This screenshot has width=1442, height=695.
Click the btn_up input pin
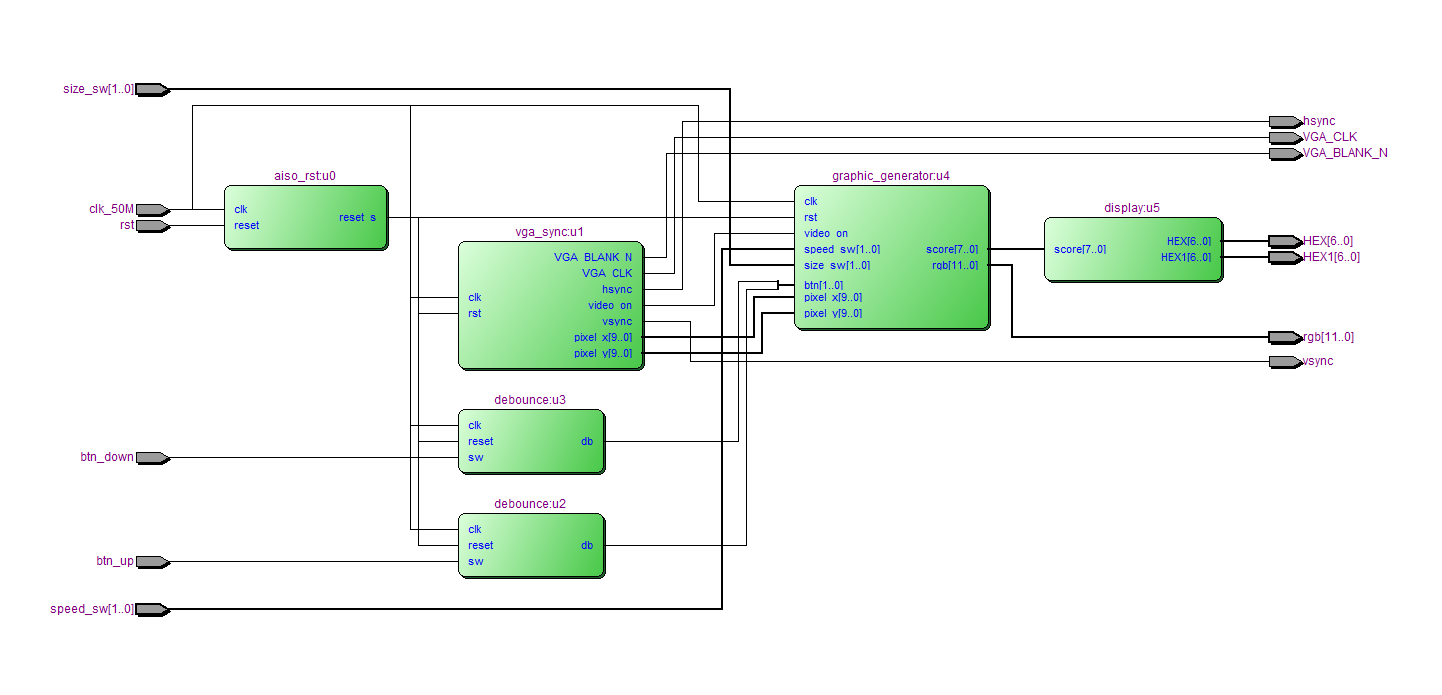tap(152, 561)
